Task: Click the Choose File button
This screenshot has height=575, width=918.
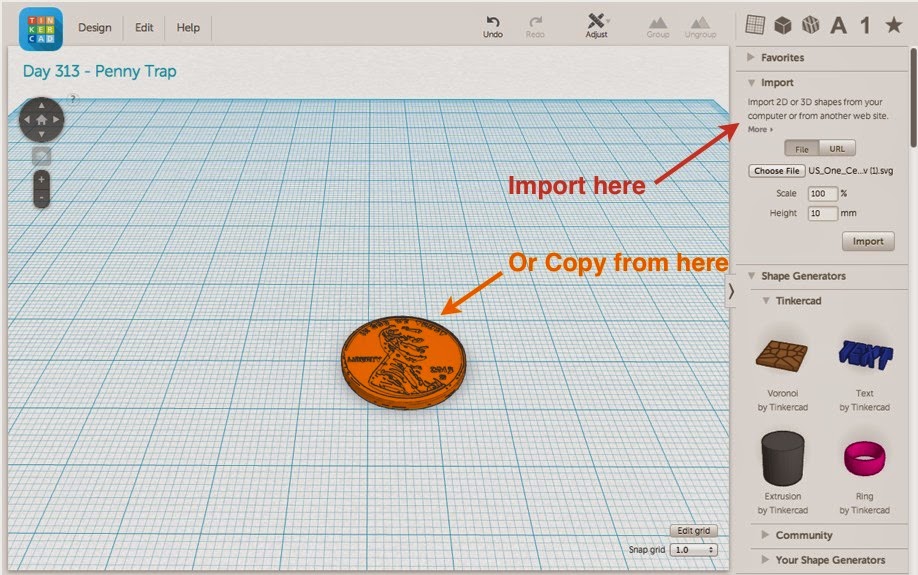Action: click(776, 171)
